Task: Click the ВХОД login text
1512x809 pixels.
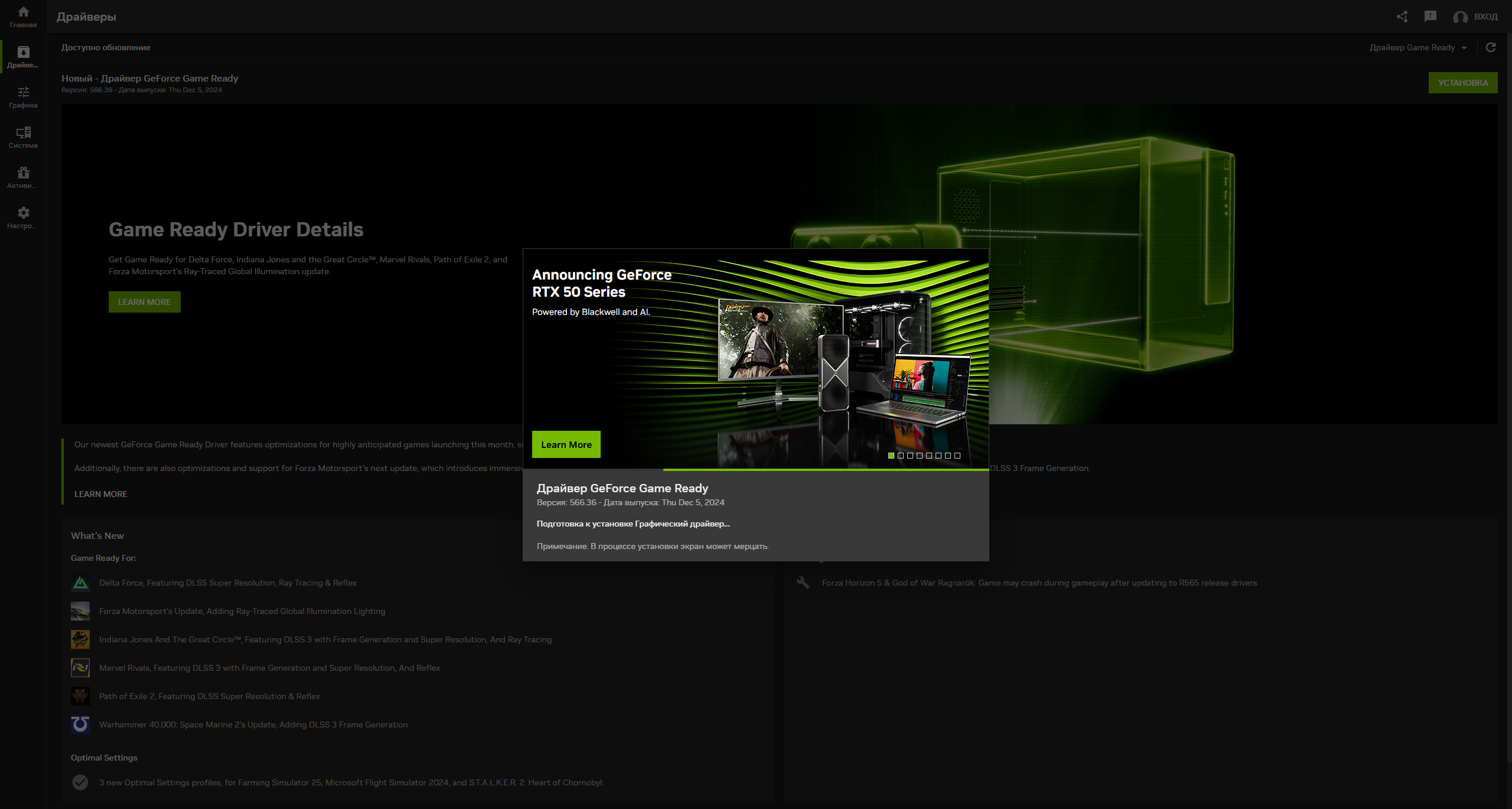Action: tap(1486, 17)
